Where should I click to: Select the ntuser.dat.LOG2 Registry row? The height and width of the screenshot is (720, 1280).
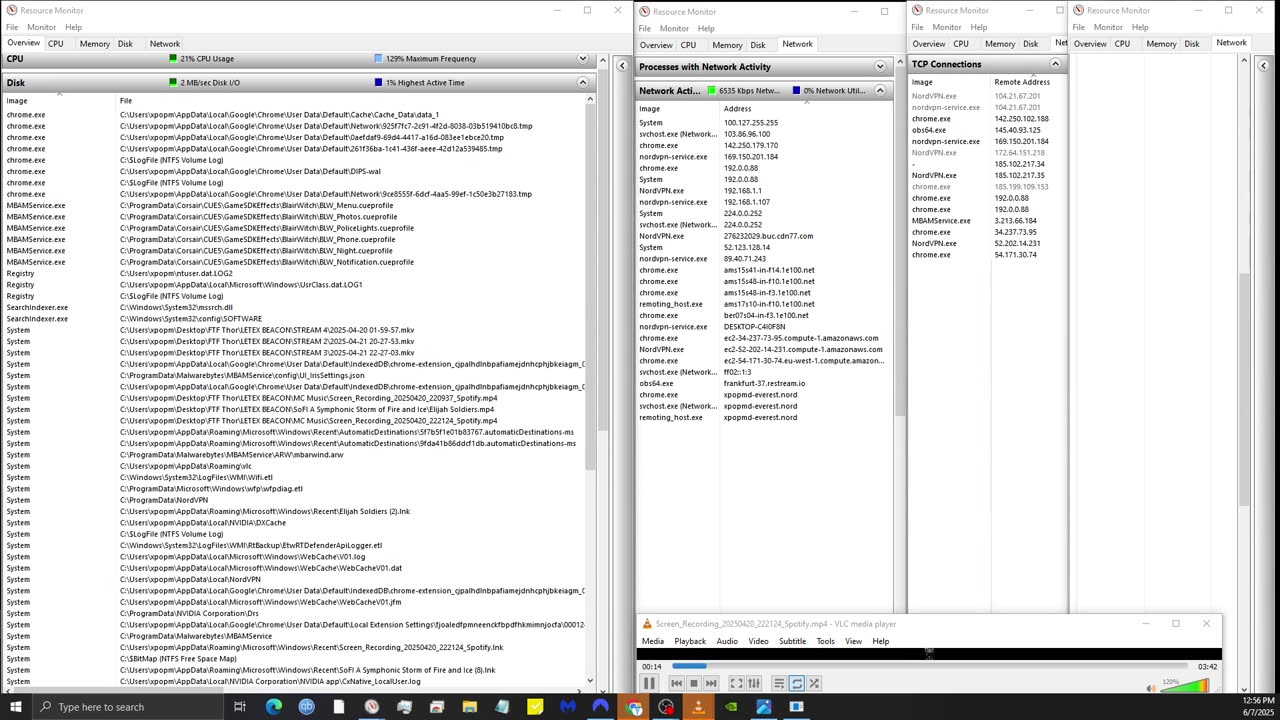pyautogui.click(x=295, y=273)
